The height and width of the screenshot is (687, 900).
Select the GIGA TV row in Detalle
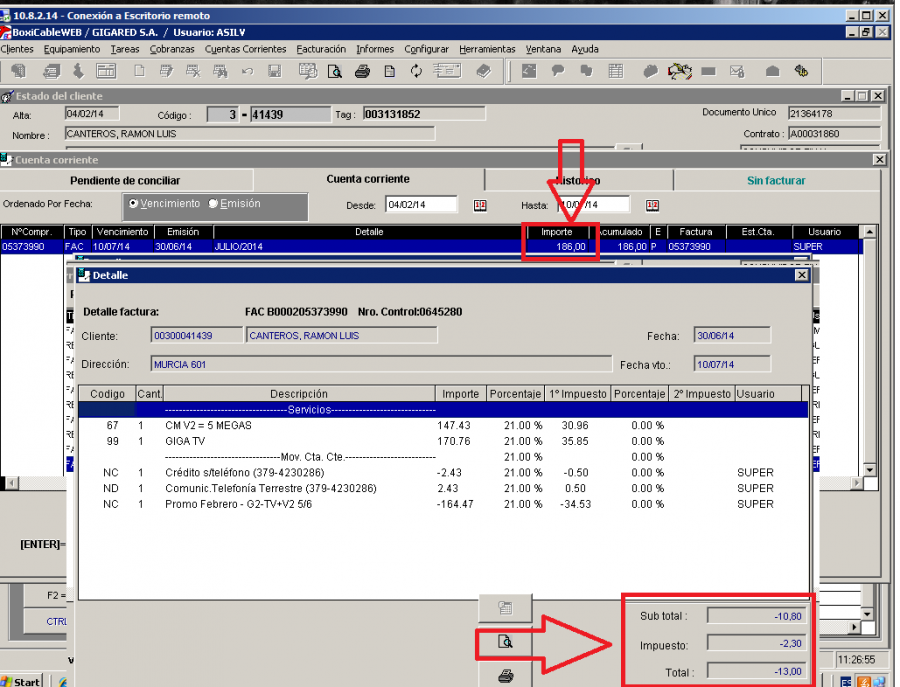pos(186,440)
